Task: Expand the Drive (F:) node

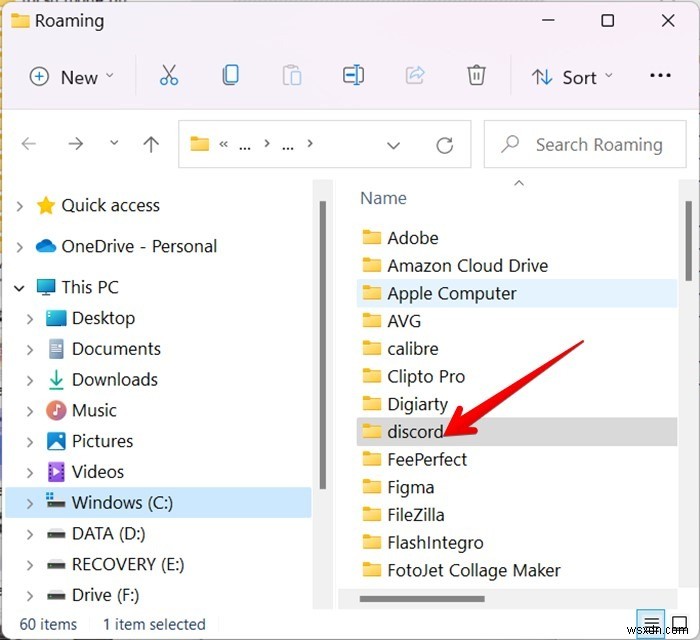Action: (x=30, y=596)
